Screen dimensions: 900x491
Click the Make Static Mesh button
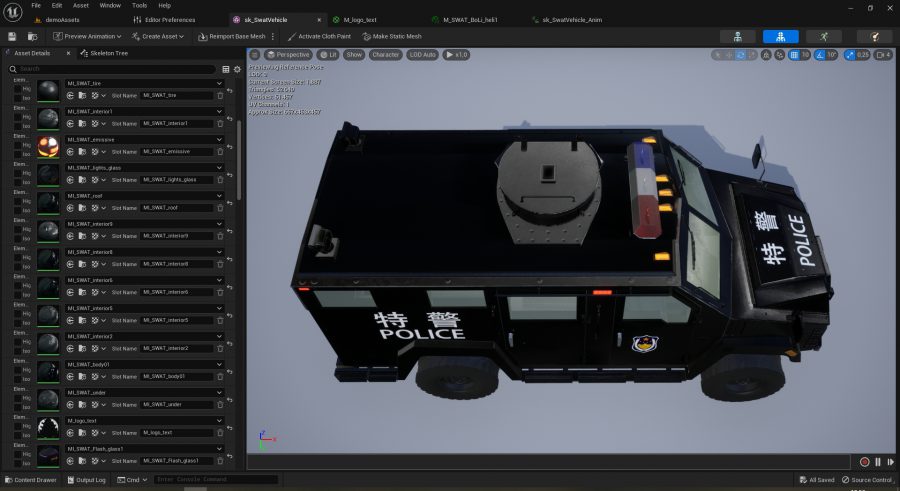click(x=392, y=36)
